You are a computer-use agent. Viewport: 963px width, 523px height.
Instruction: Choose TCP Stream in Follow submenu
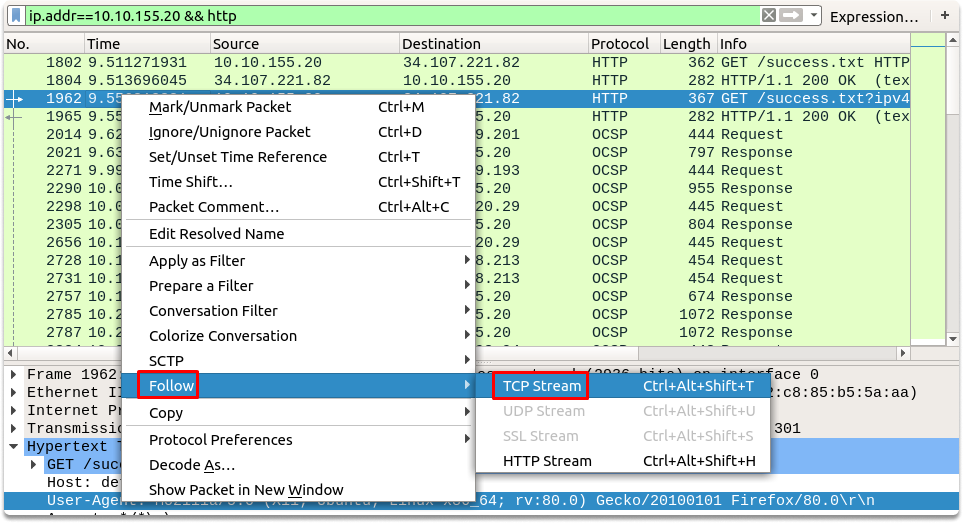click(623, 386)
